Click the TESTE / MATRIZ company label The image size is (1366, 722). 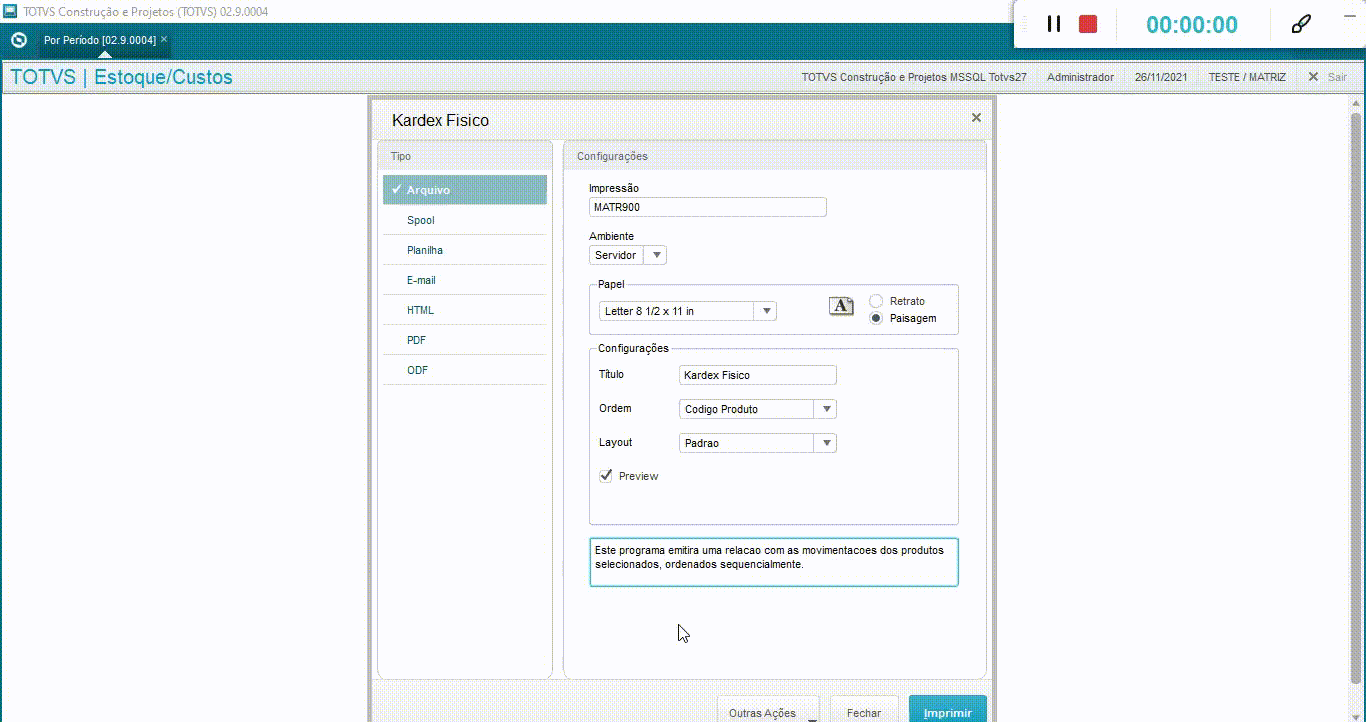(1247, 77)
